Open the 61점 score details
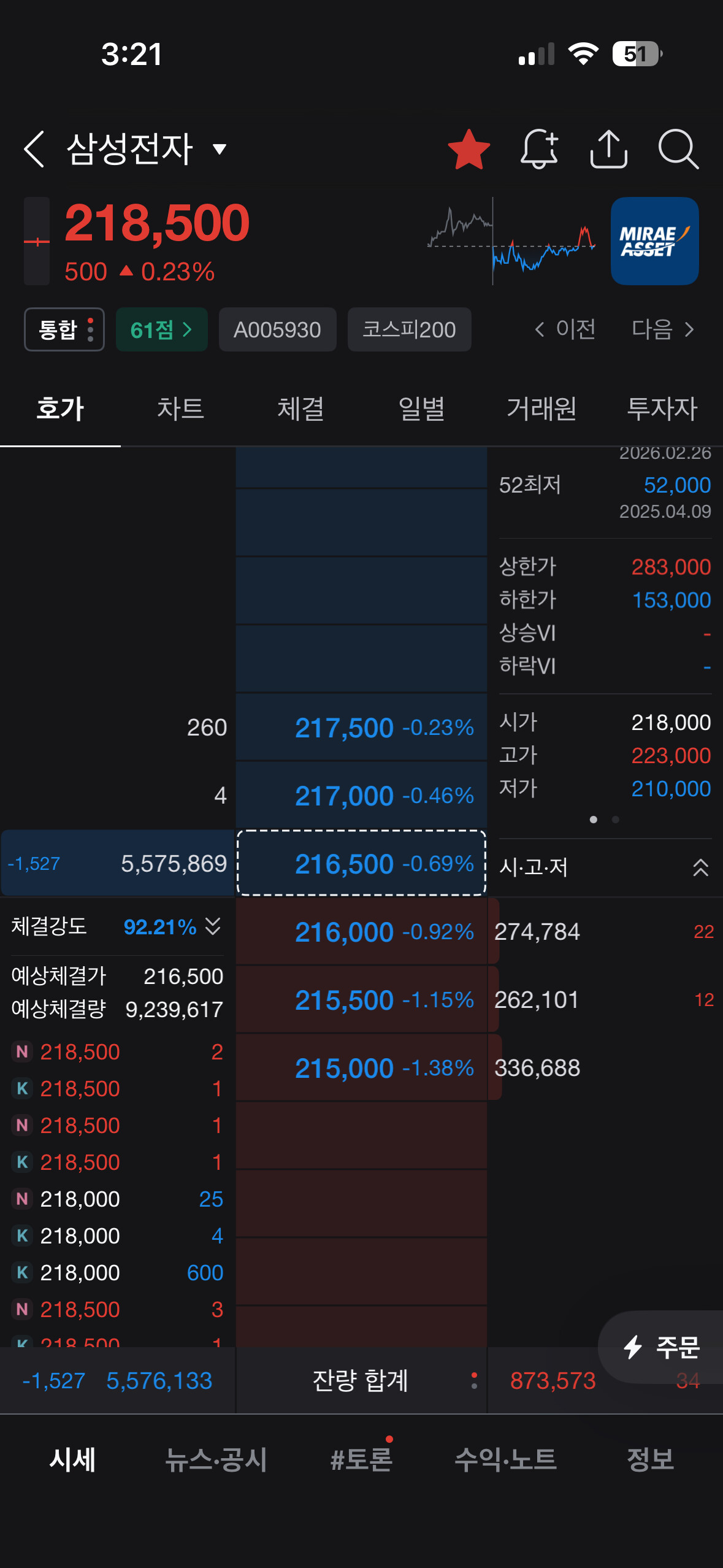The width and height of the screenshot is (723, 1568). (x=162, y=329)
